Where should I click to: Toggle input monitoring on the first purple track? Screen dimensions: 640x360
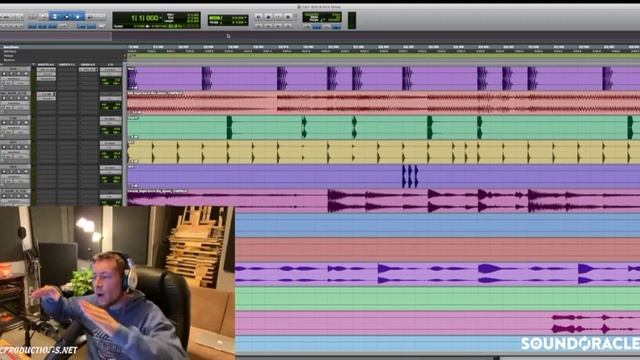click(x=11, y=74)
